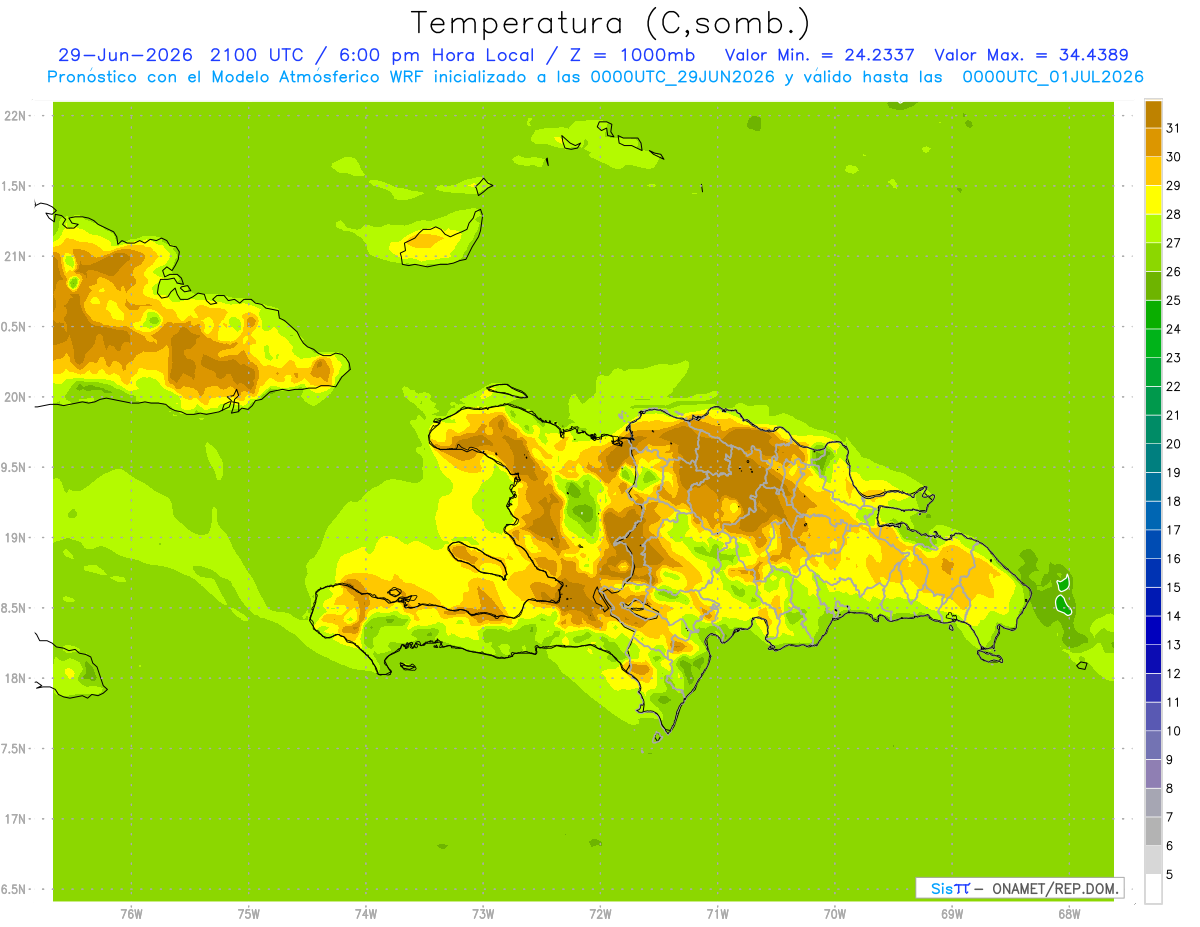
Task: Click the title "Temperatura (C,somb.)"
Action: coord(609,23)
